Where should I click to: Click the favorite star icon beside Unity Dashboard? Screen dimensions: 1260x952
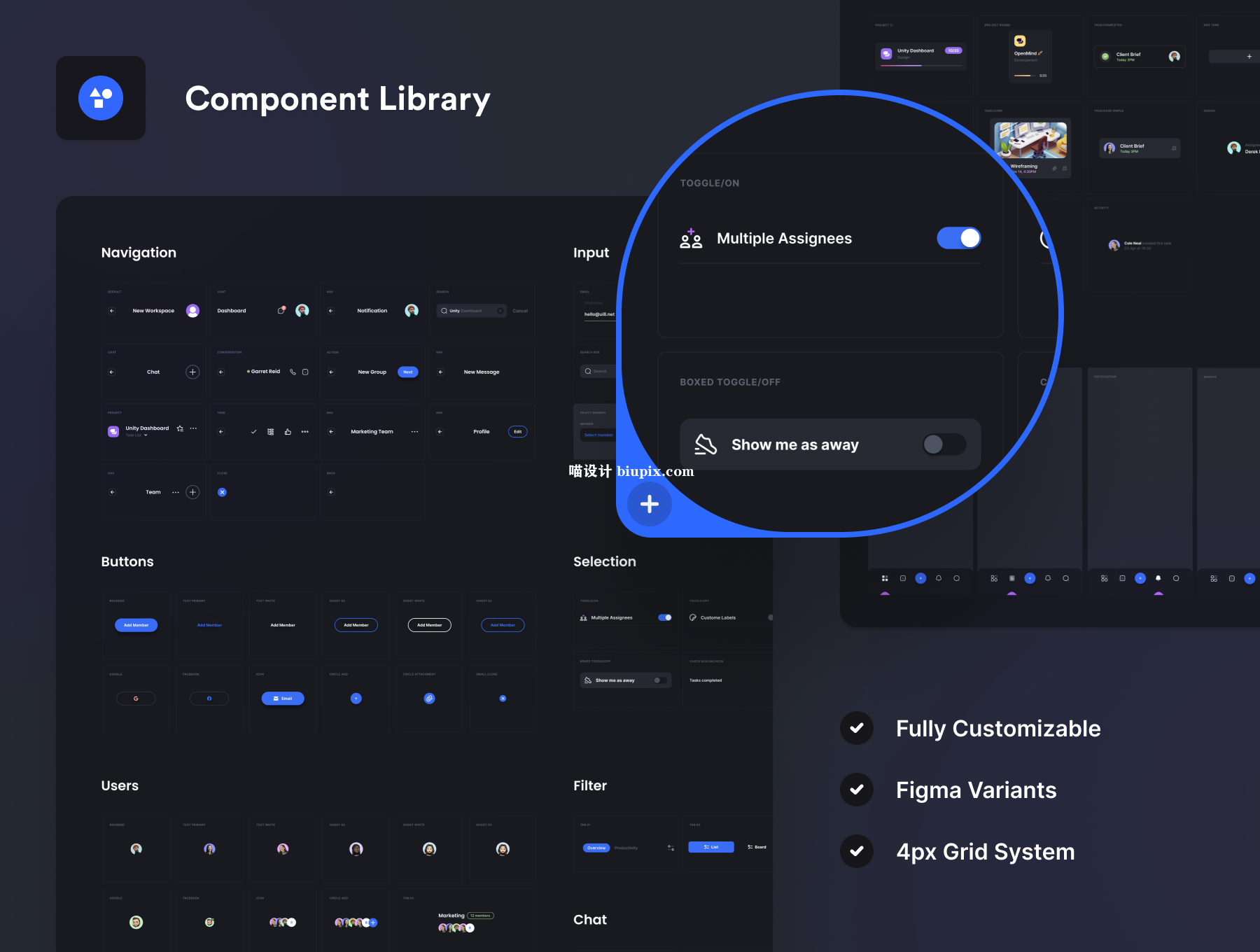pos(180,428)
